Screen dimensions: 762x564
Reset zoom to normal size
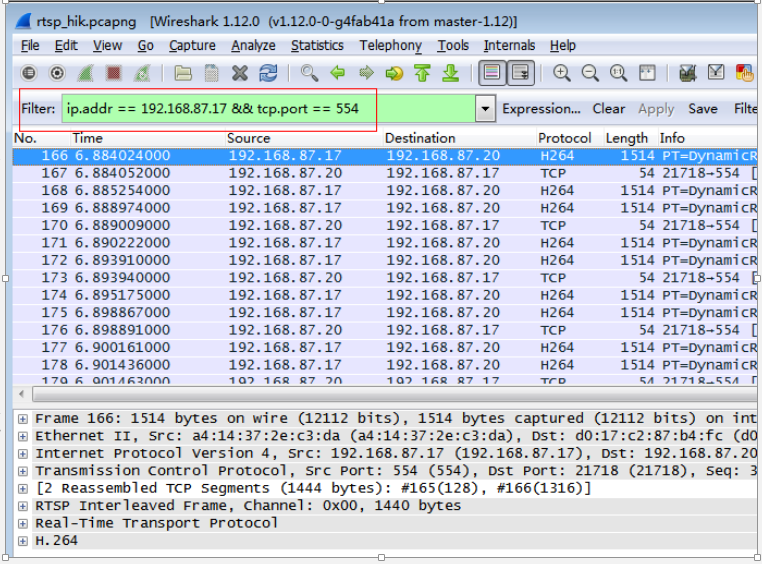pyautogui.click(x=618, y=73)
